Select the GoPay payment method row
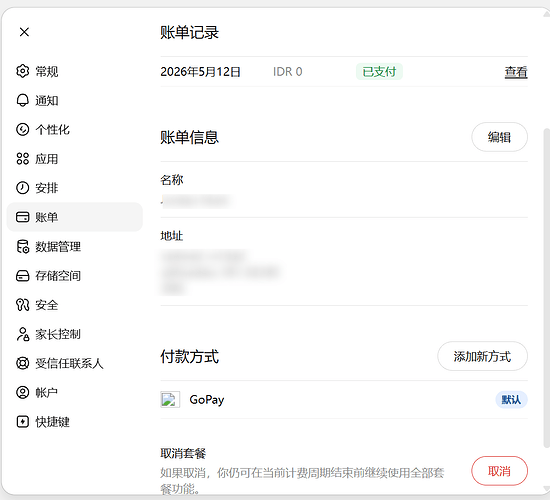The image size is (550, 500). 344,400
